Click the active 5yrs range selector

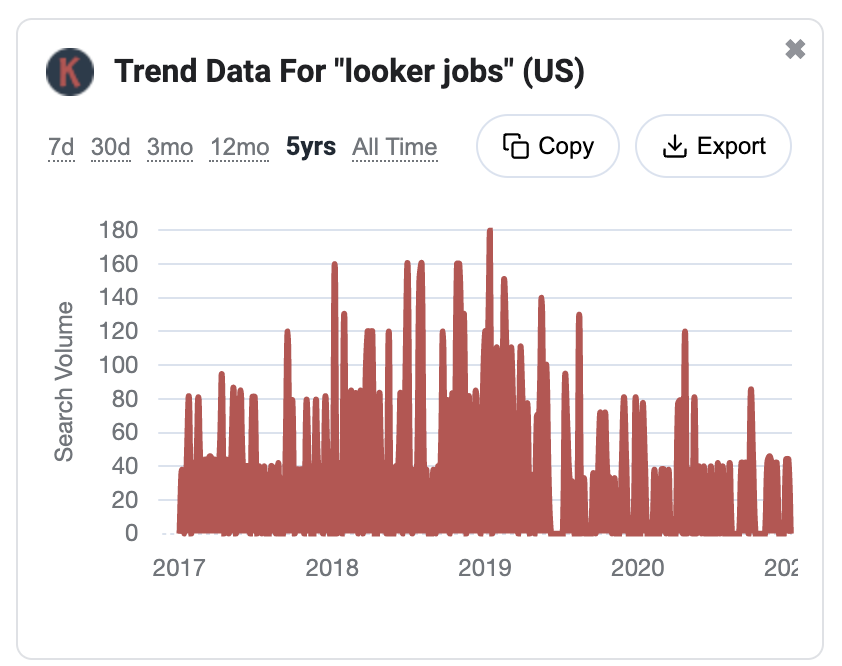coord(310,146)
